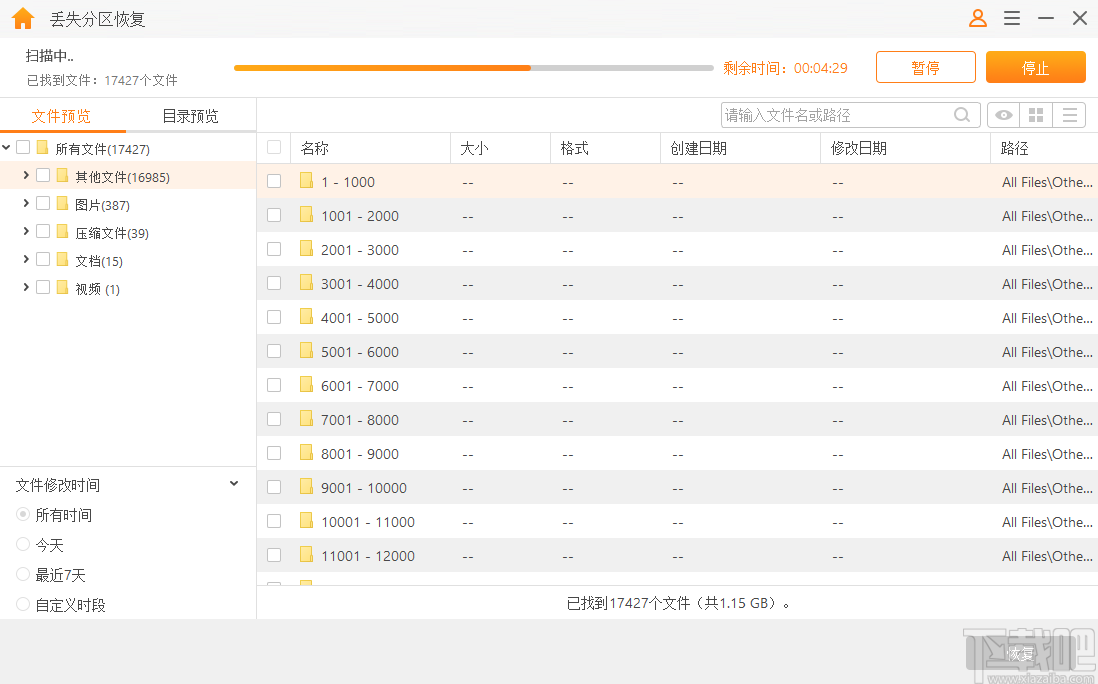Go to home via house icon

pyautogui.click(x=23, y=18)
